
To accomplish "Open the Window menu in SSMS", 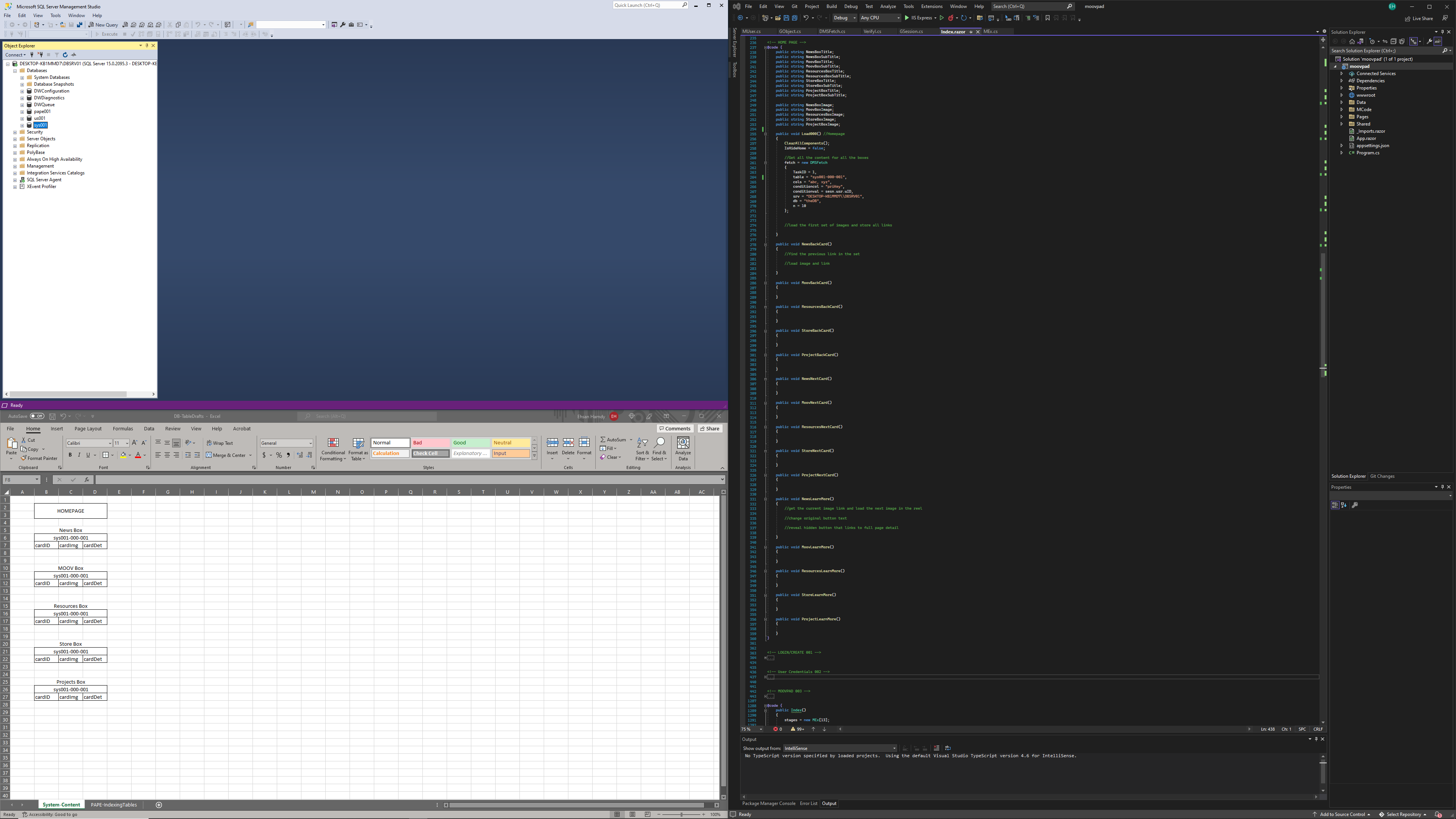I will point(76,16).
